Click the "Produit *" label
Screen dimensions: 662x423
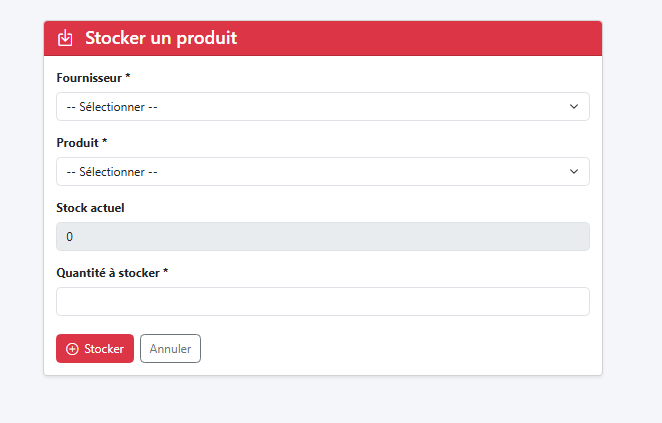tap(81, 143)
